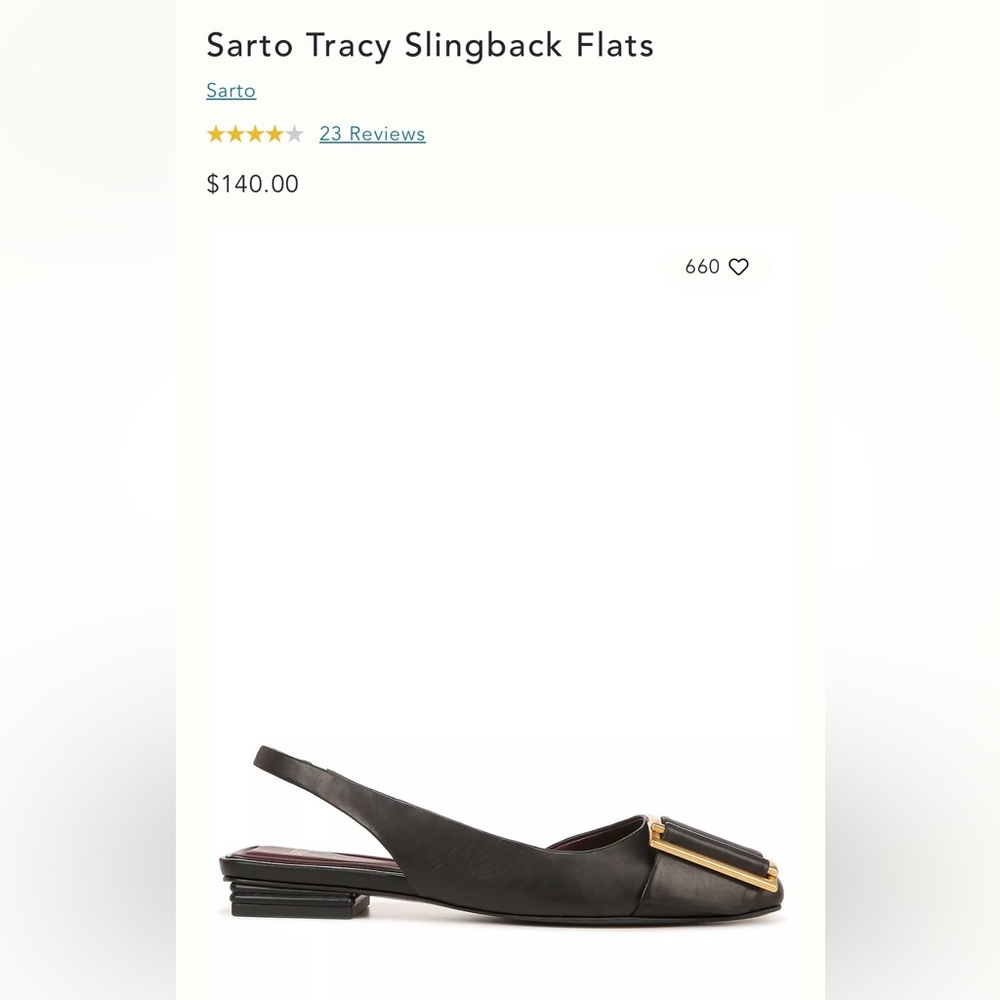Click the heart outline next to the like count

[739, 266]
